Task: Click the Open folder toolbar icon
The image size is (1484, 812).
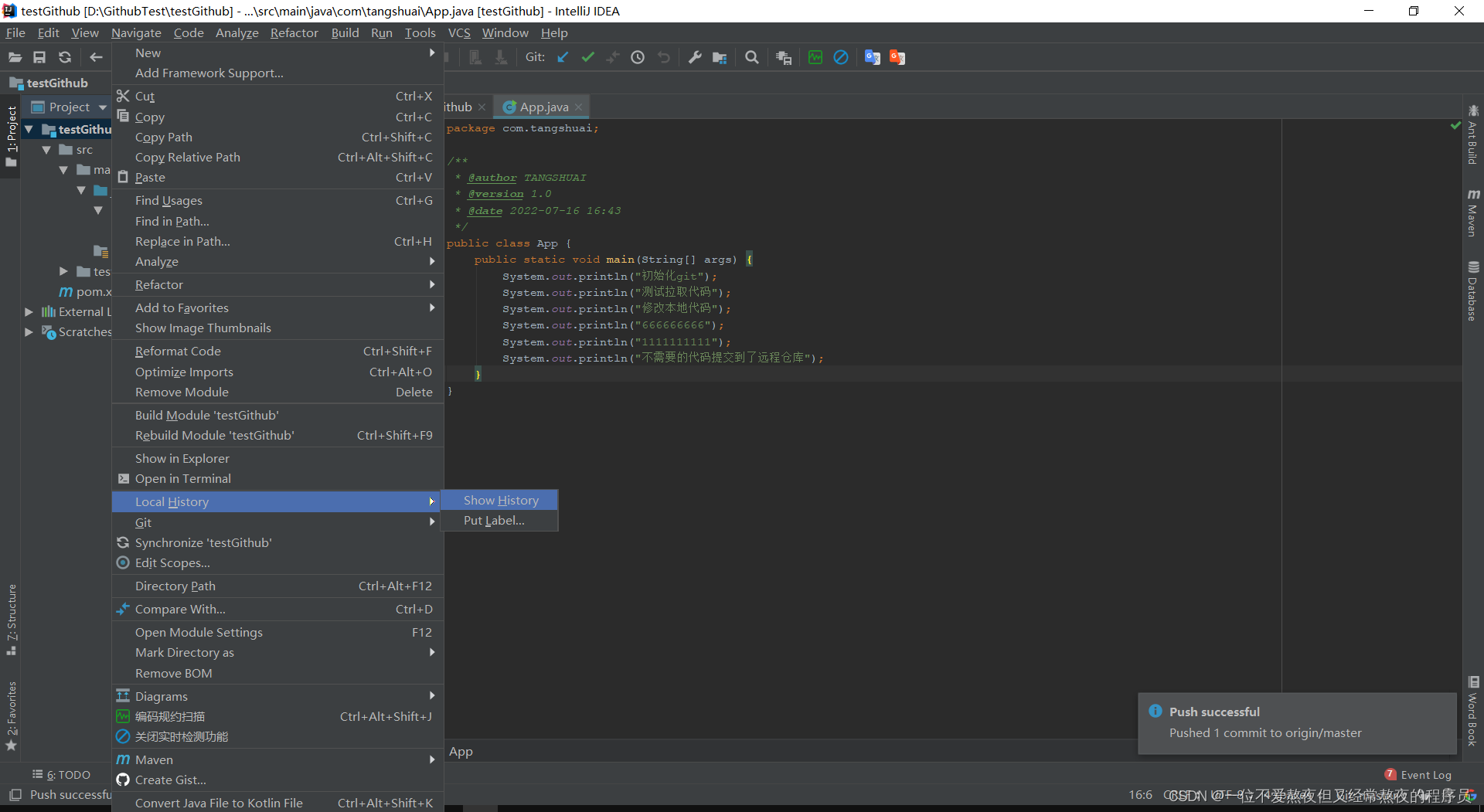Action: (x=15, y=57)
